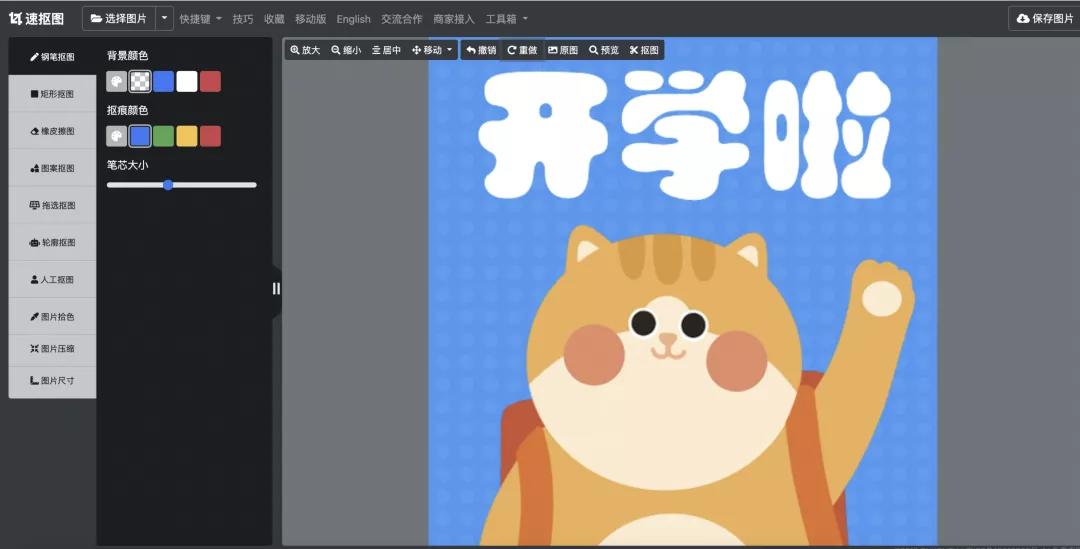Select the 钢笔抠图 tool tab
1080x549 pixels.
point(52,56)
